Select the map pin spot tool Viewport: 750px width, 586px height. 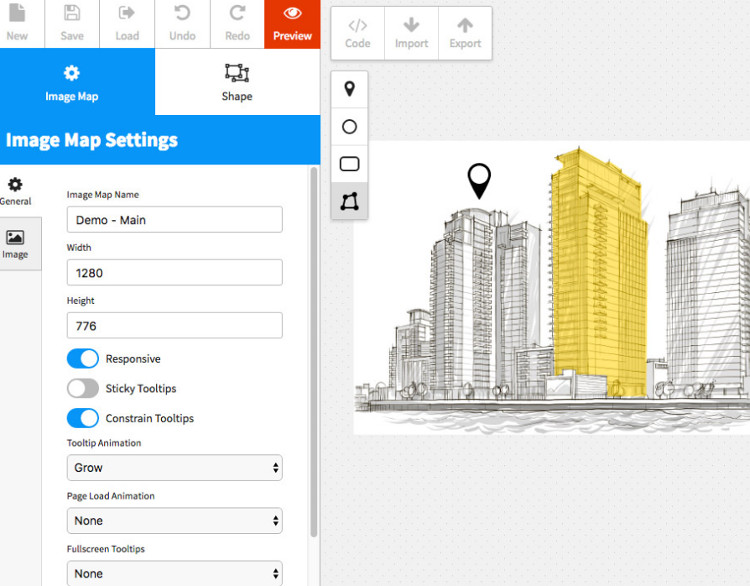(350, 89)
